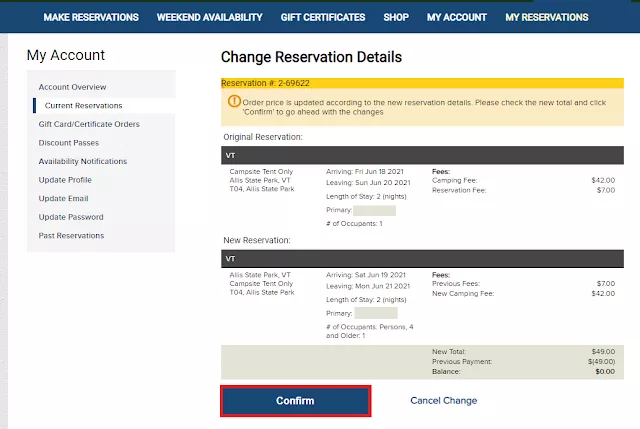Open Update Password page
The width and height of the screenshot is (640, 429).
click(71, 217)
